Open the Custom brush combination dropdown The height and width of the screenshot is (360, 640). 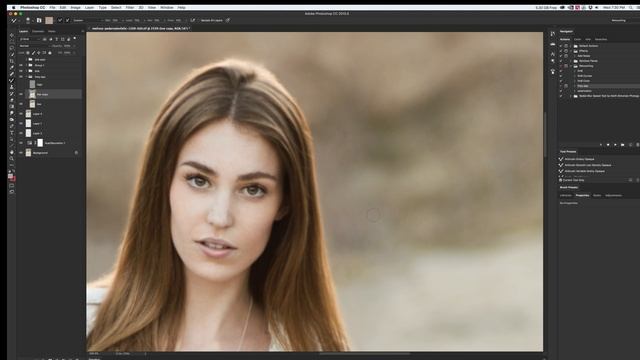(88, 20)
